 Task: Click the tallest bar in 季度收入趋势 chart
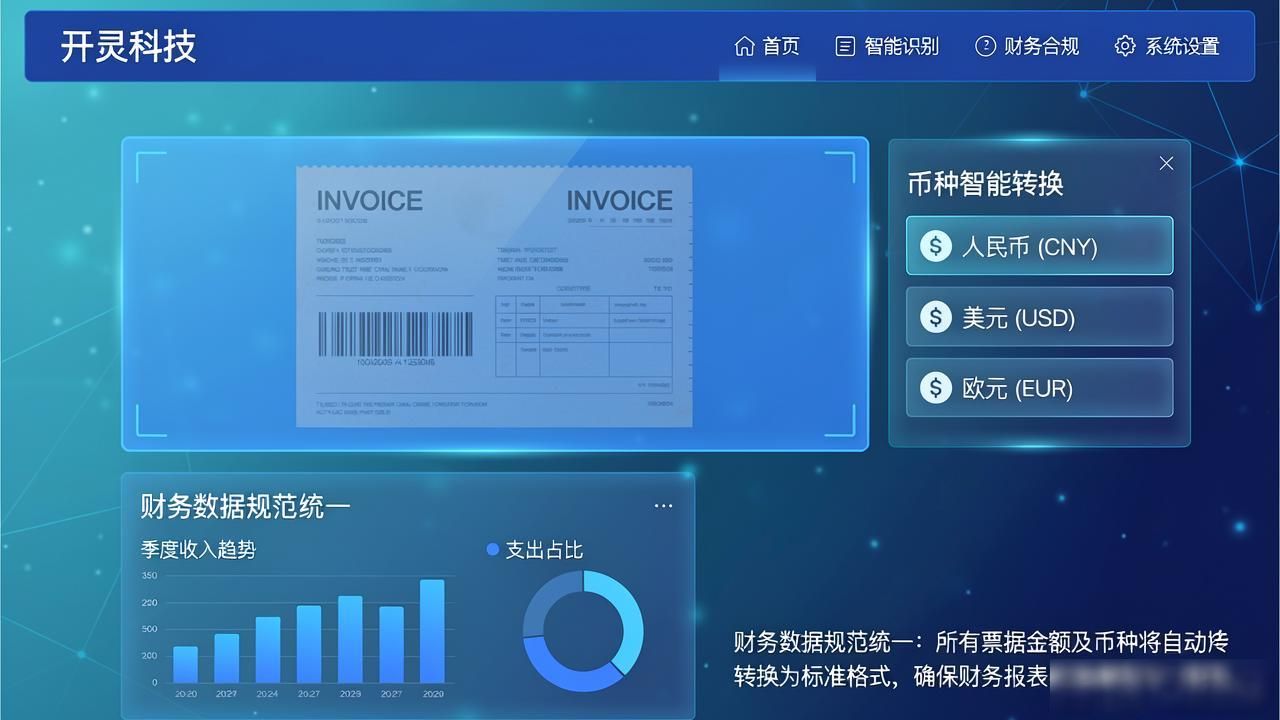click(x=432, y=631)
